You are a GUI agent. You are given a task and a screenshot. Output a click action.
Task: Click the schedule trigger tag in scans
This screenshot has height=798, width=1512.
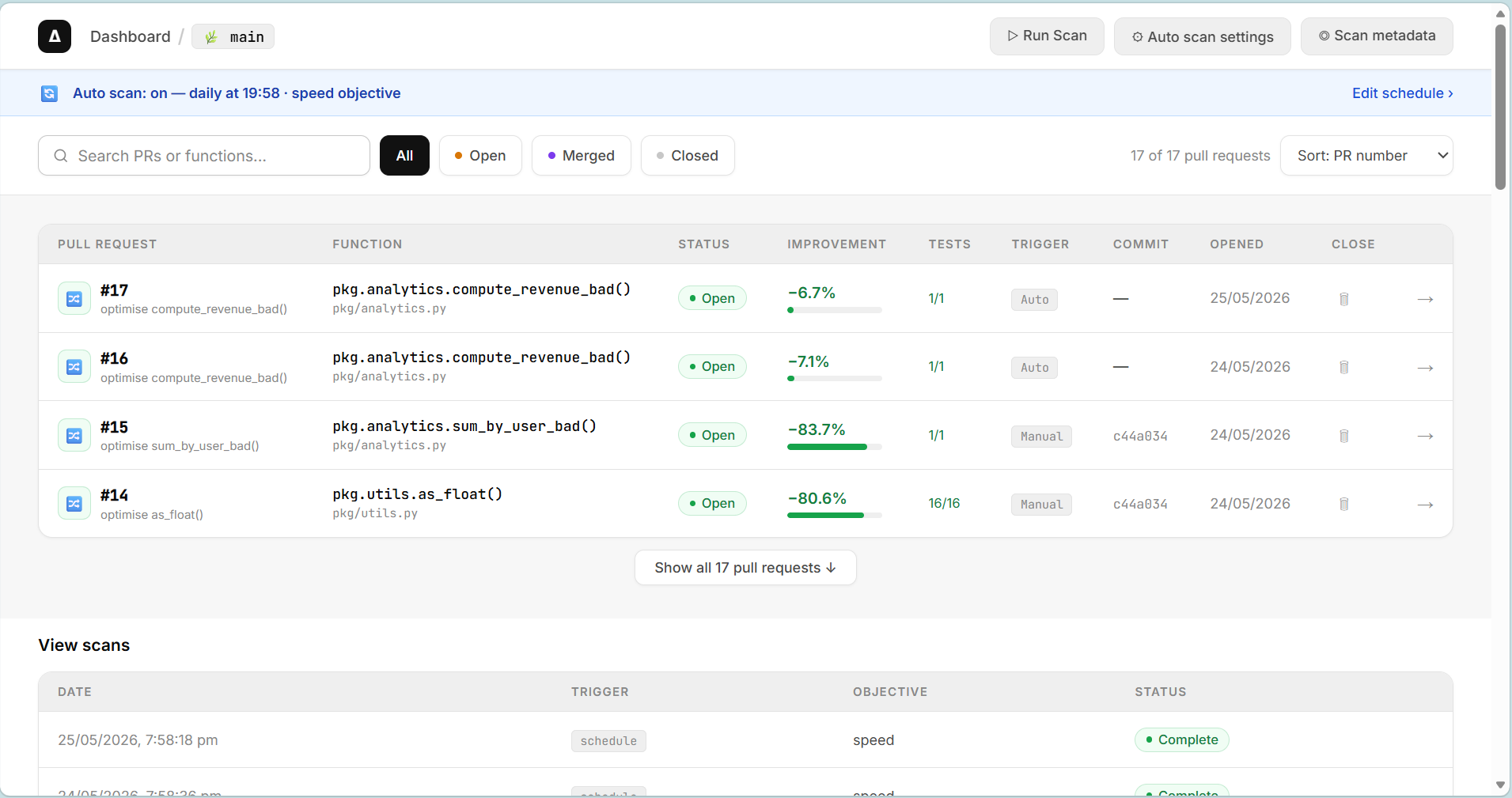[x=608, y=741]
